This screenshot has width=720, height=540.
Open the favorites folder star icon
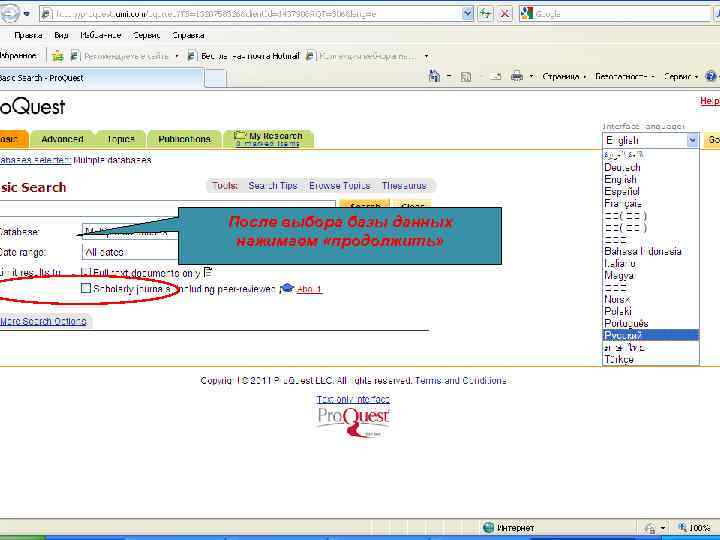pyautogui.click(x=58, y=56)
